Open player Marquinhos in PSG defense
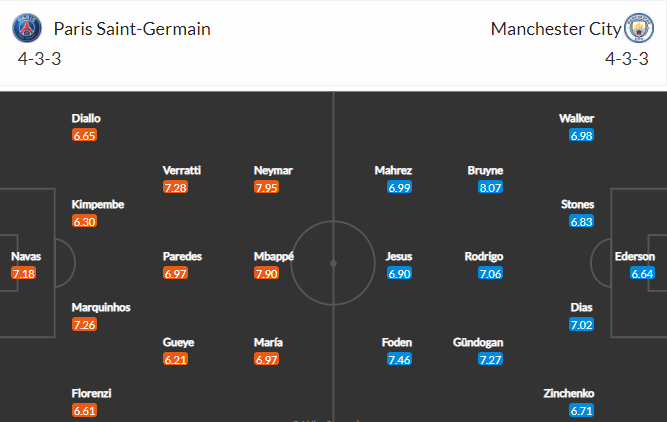The height and width of the screenshot is (422, 667). (x=101, y=308)
